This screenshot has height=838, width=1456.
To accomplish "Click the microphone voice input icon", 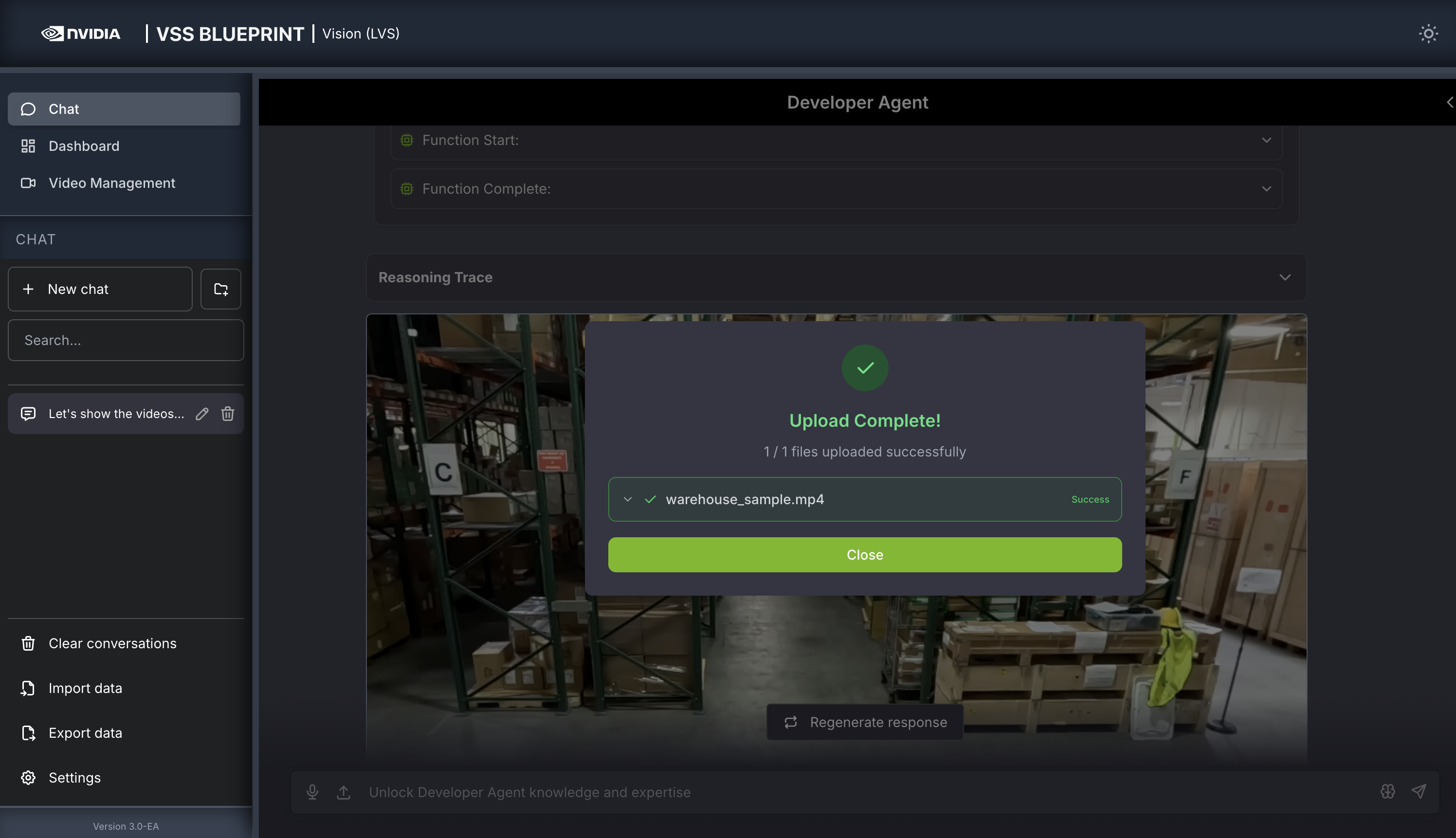I will coord(312,792).
